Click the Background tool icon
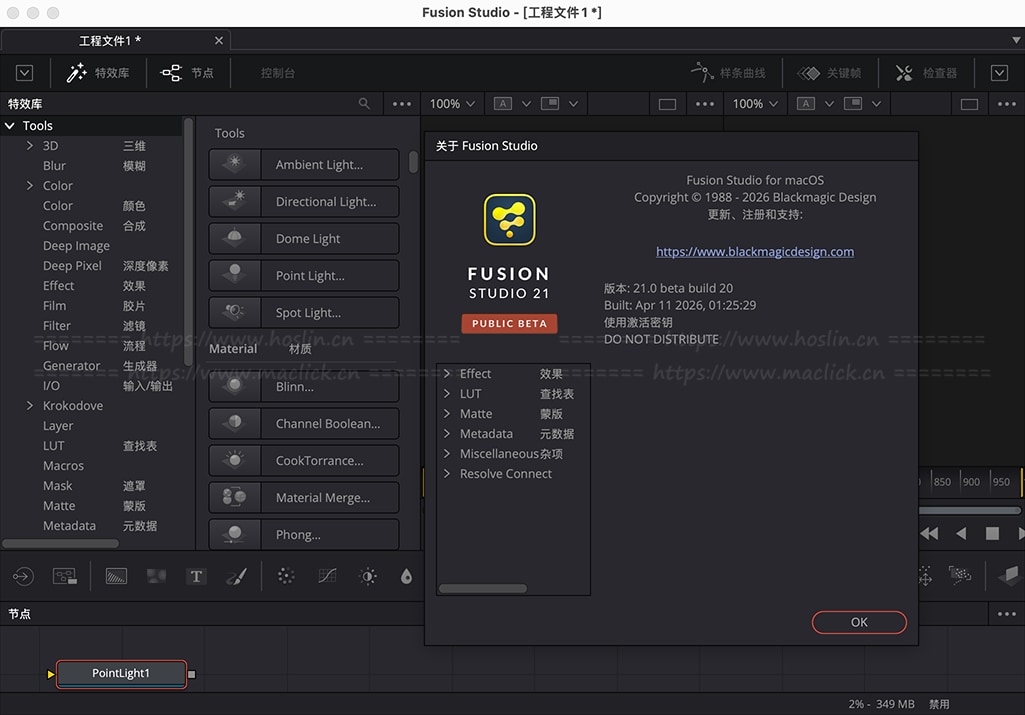 tap(116, 576)
